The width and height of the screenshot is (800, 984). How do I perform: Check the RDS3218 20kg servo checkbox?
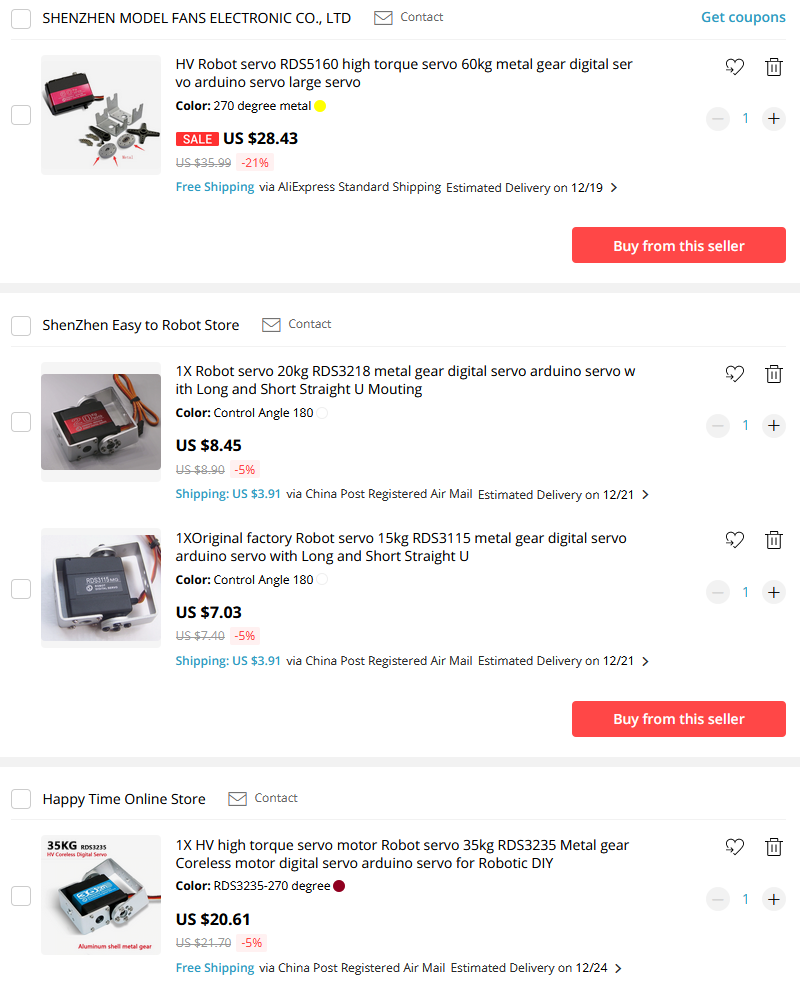click(21, 422)
